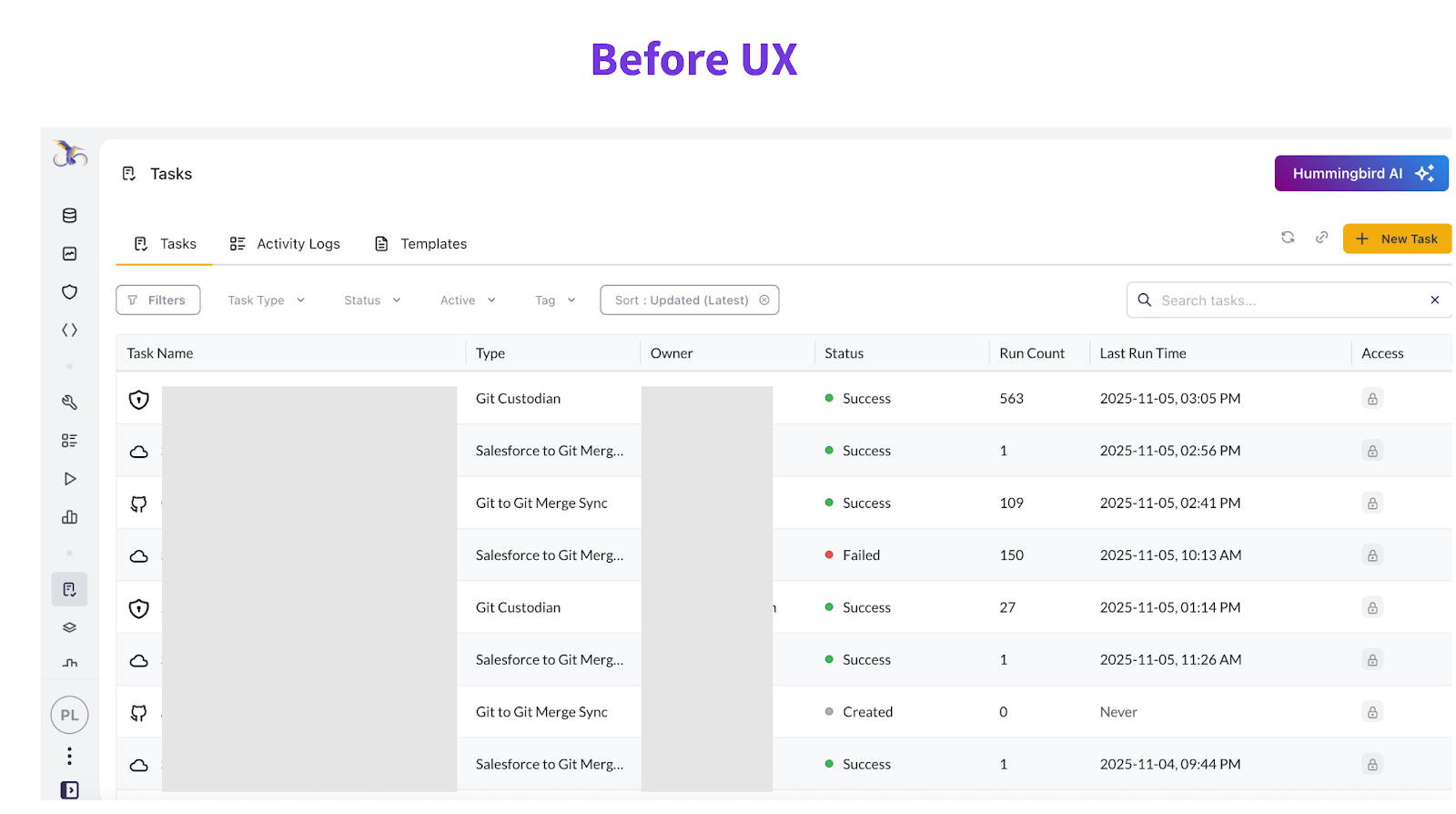Open the Status dropdown filter
The height and width of the screenshot is (814, 1456).
[372, 300]
